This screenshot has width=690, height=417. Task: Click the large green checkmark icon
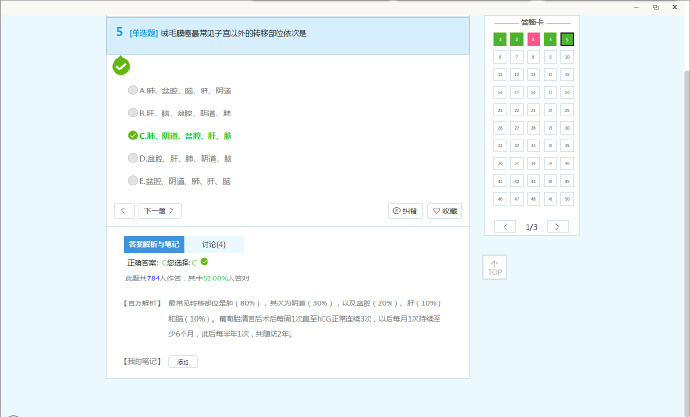(121, 66)
